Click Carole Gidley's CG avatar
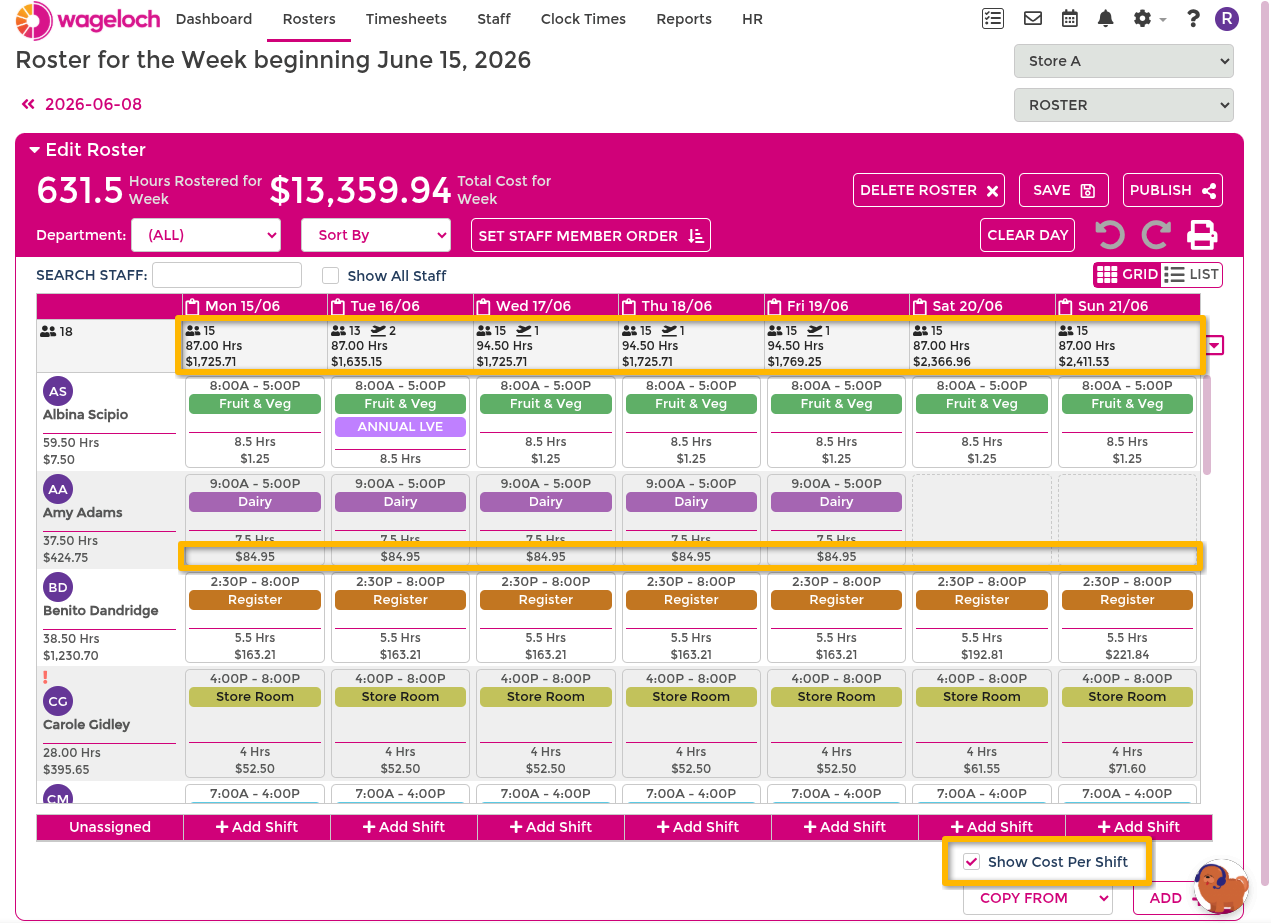Screen dimensions: 1271x923 58,701
